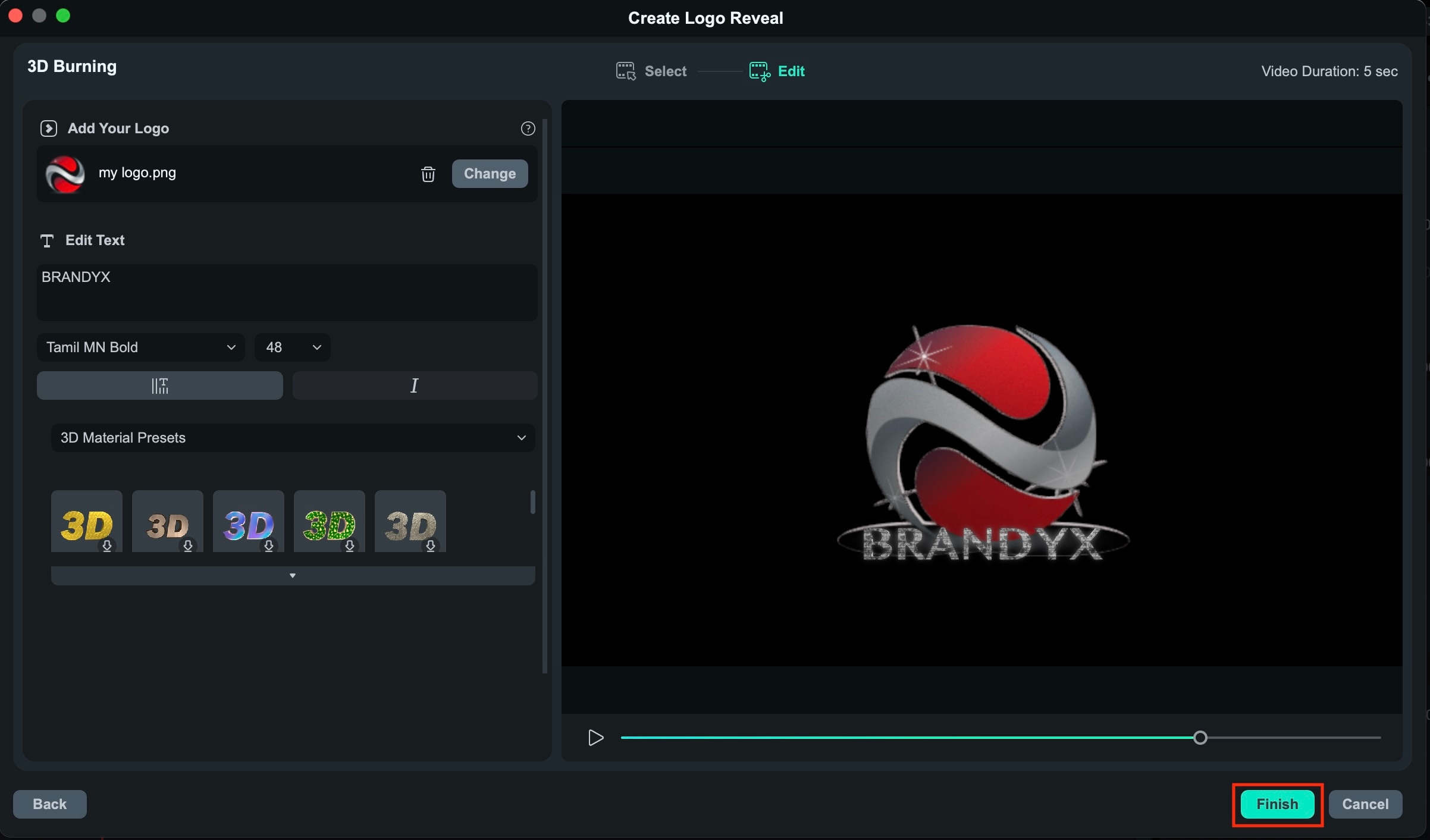The height and width of the screenshot is (840, 1430).
Task: Switch to the Edit step
Action: coord(791,71)
